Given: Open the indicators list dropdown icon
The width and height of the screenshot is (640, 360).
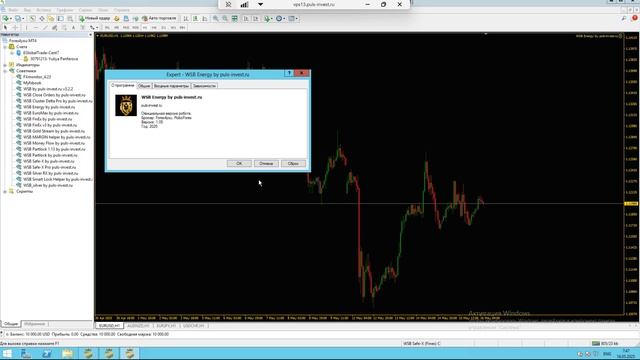Looking at the screenshot, I should [268, 18].
